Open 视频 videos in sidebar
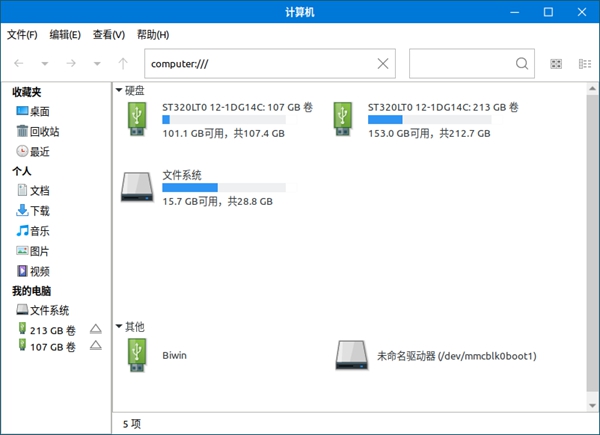Screen dimensions: 600x435 tap(33, 271)
